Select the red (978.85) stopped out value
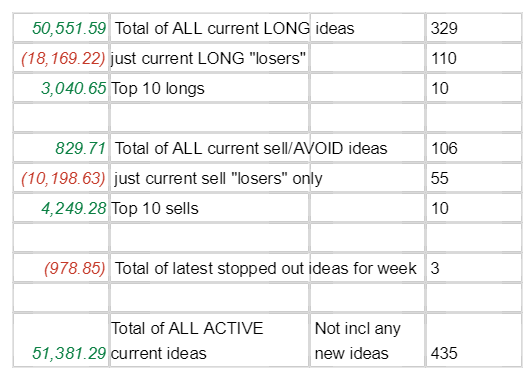 (61, 268)
